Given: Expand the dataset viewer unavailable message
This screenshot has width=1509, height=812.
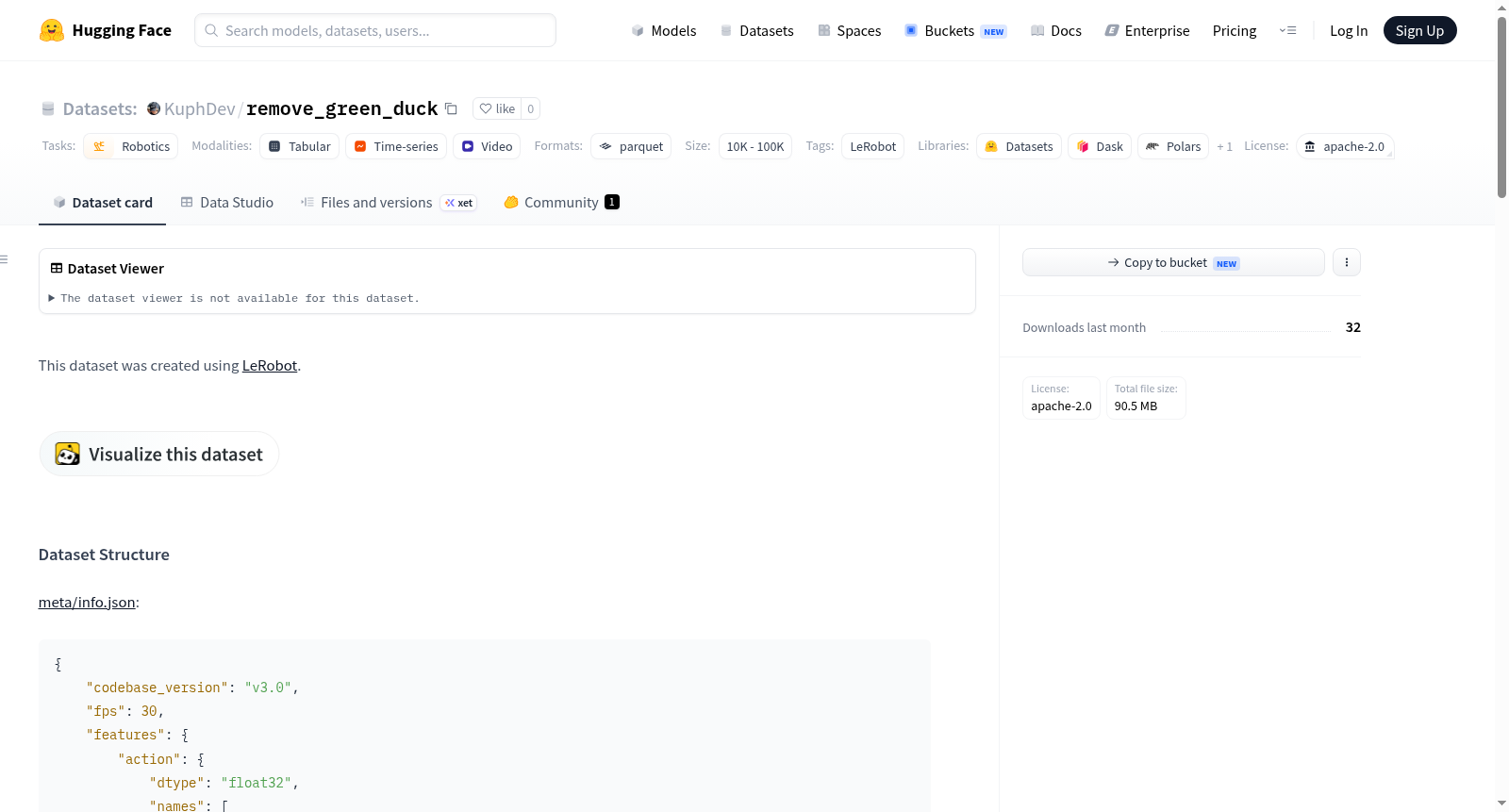Looking at the screenshot, I should pyautogui.click(x=234, y=298).
